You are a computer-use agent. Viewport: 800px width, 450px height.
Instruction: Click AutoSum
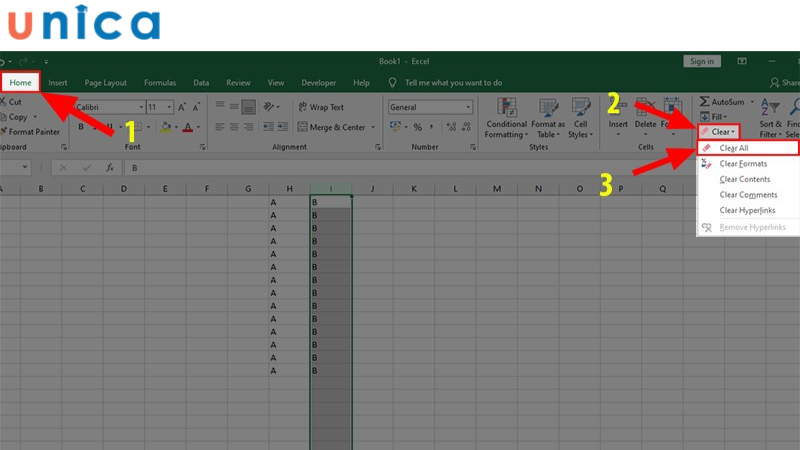click(722, 102)
